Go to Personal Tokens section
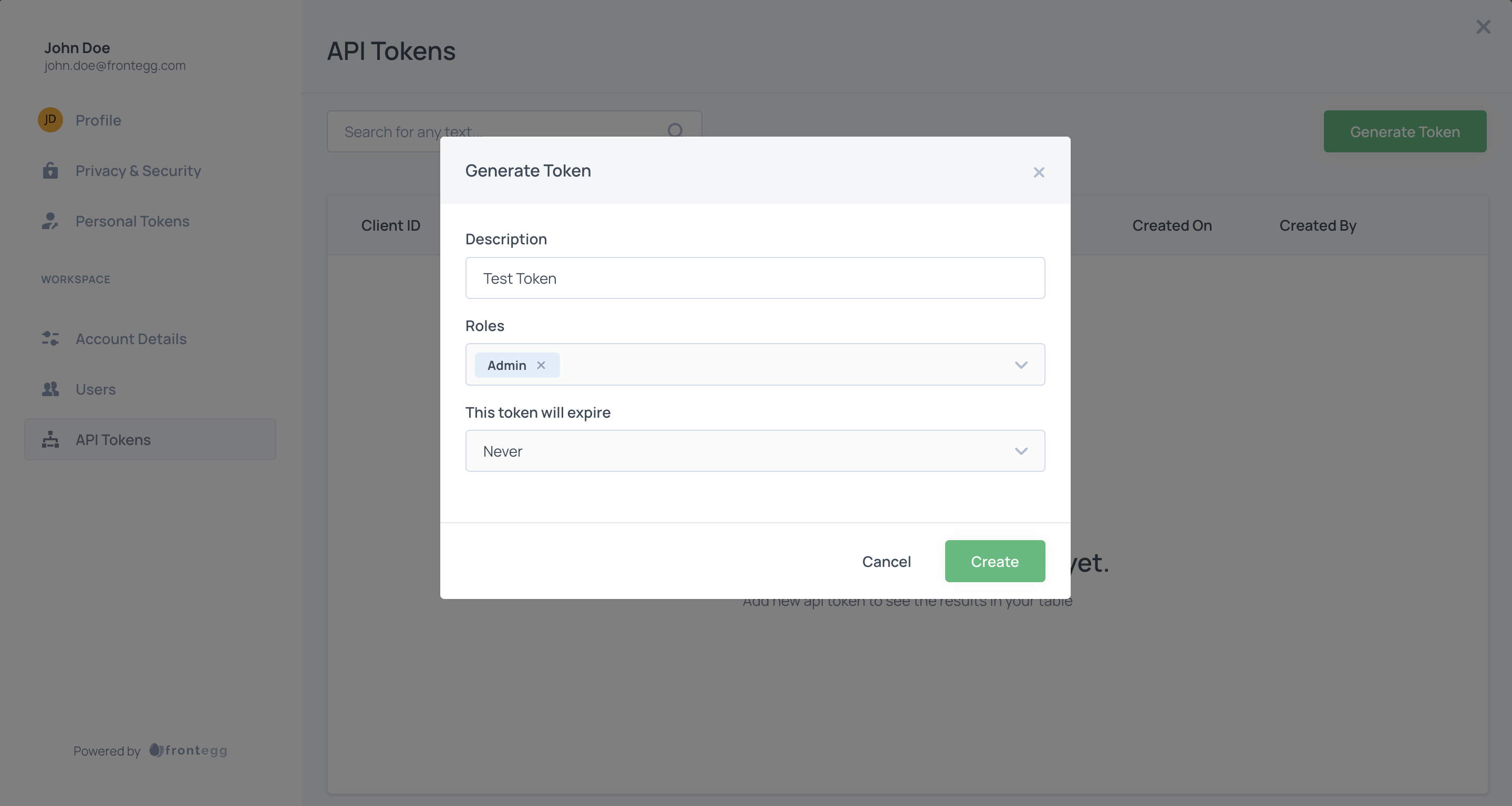This screenshot has height=806, width=1512. coord(132,221)
